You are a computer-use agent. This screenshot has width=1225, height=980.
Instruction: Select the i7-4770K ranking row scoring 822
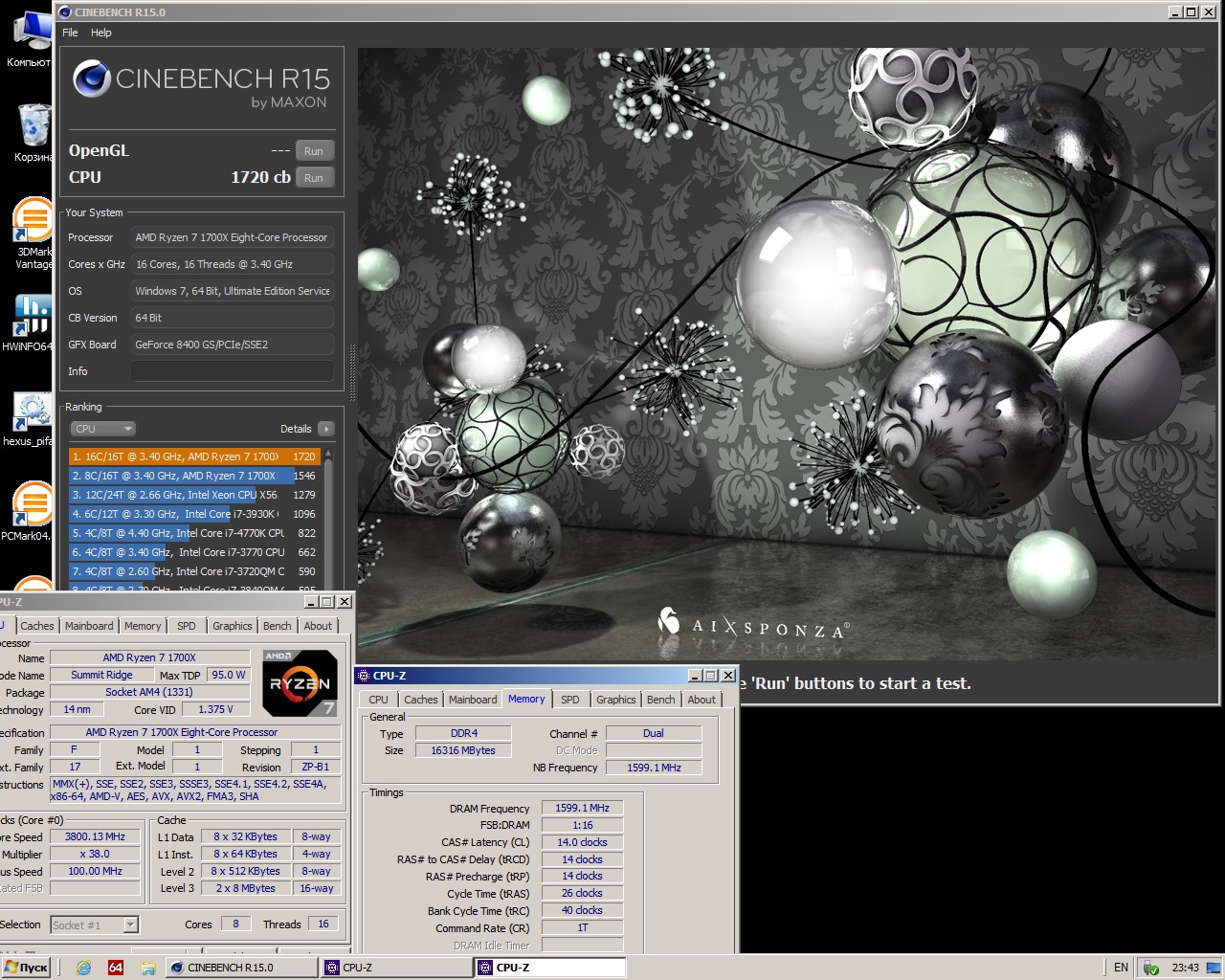[x=194, y=533]
